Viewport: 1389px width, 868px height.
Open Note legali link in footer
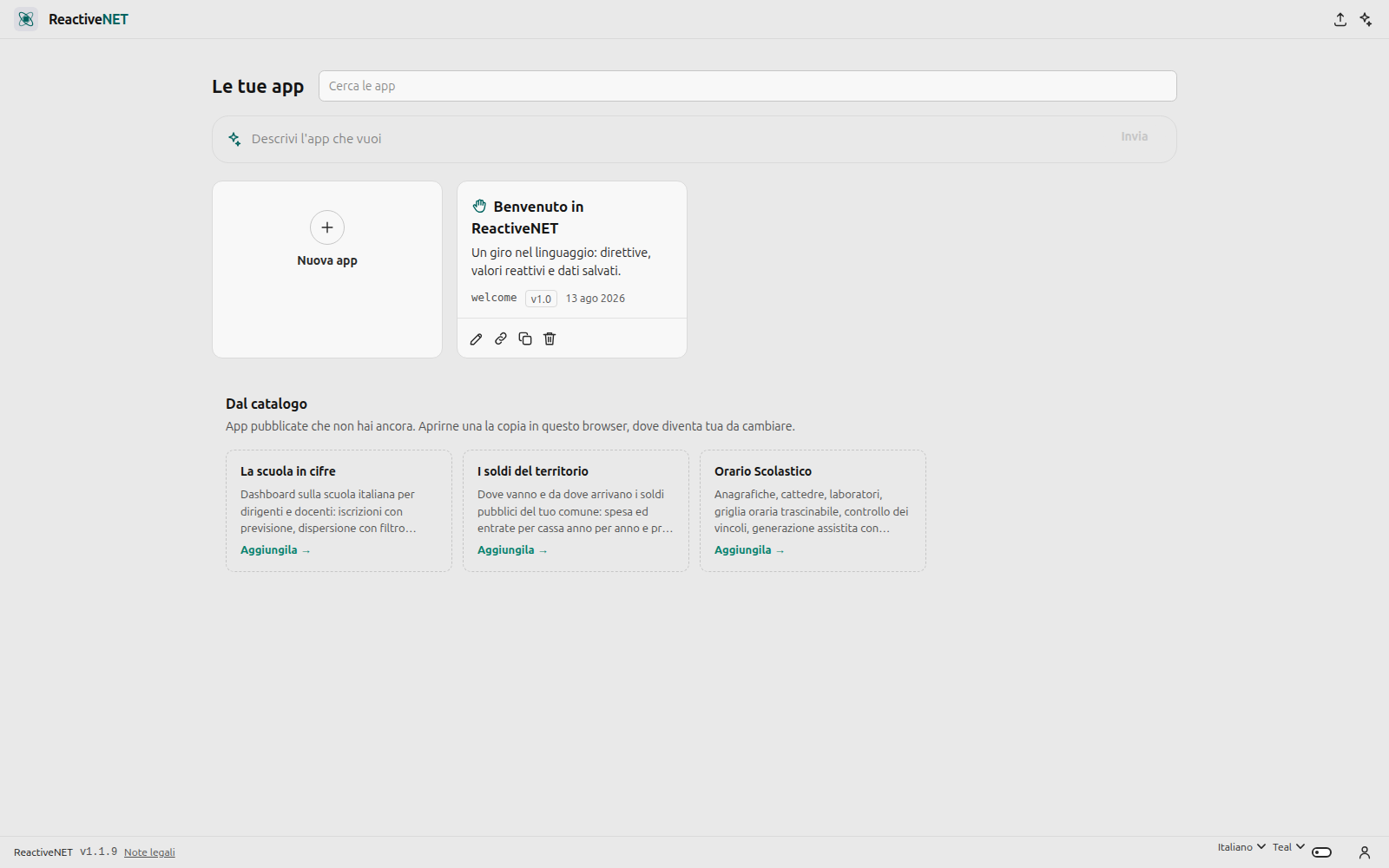coord(149,852)
